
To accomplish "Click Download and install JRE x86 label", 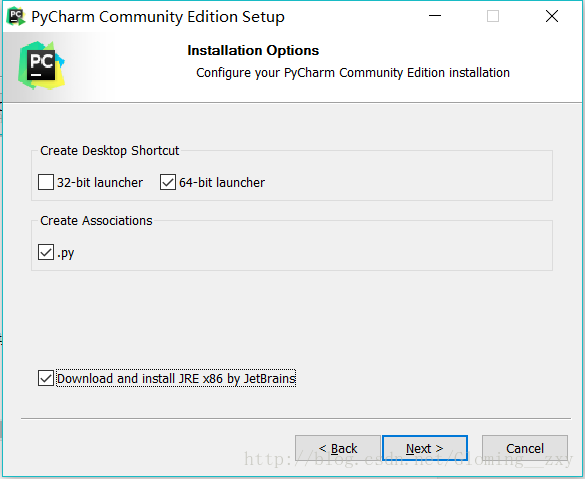I will (176, 379).
